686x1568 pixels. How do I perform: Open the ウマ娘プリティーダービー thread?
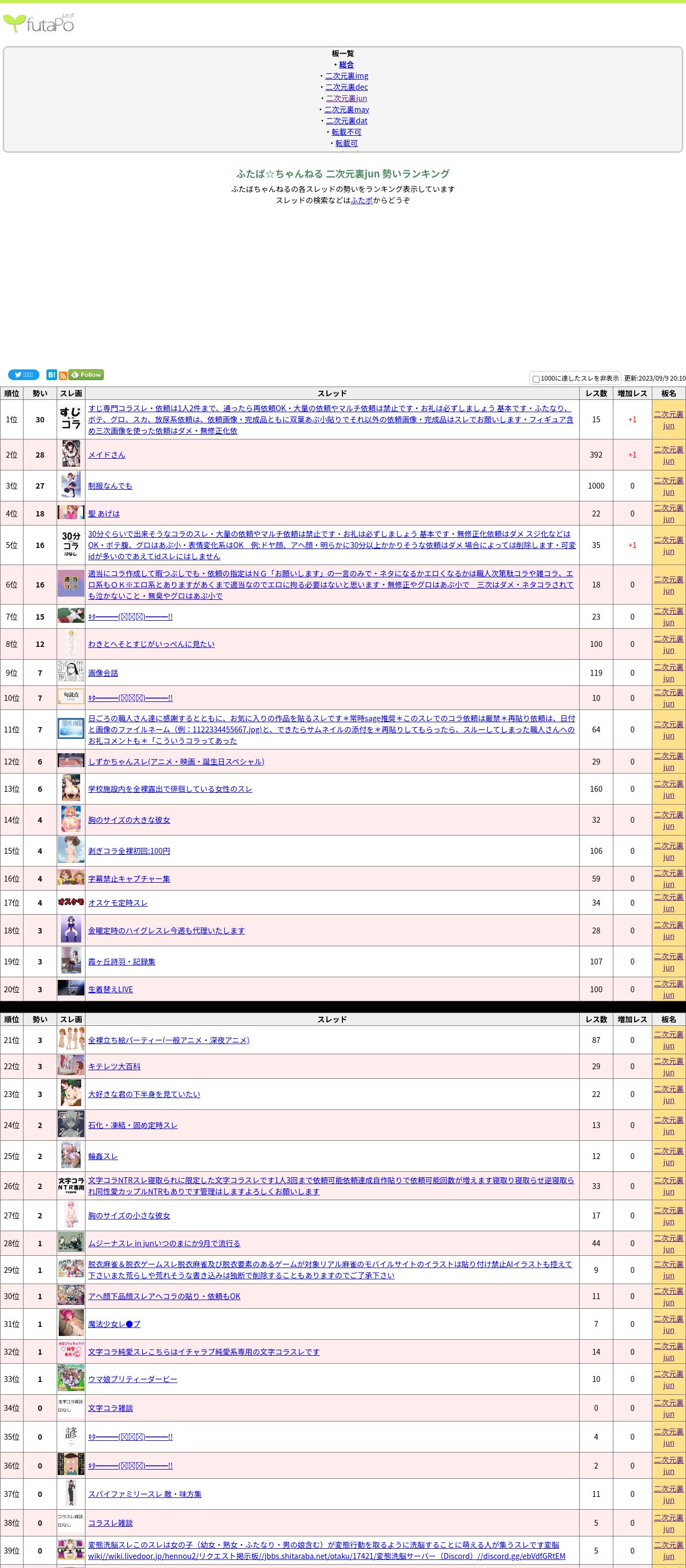click(x=132, y=1379)
